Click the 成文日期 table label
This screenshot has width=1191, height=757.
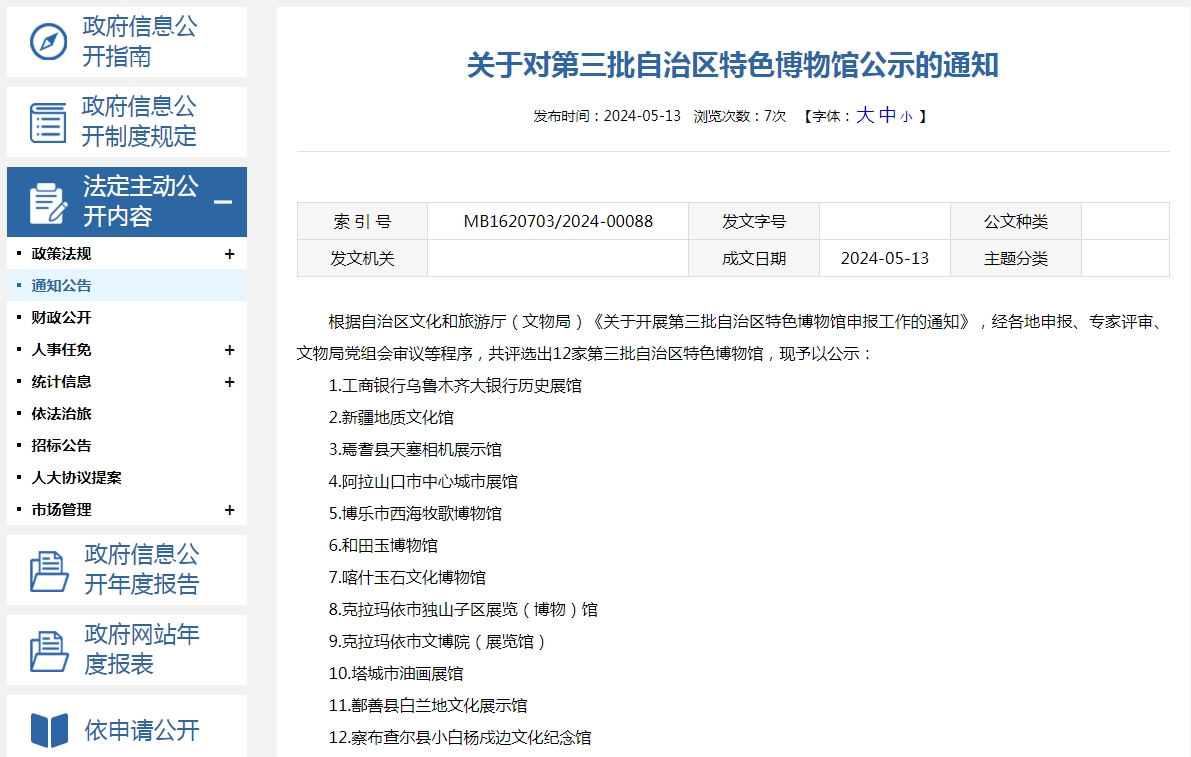click(x=753, y=259)
